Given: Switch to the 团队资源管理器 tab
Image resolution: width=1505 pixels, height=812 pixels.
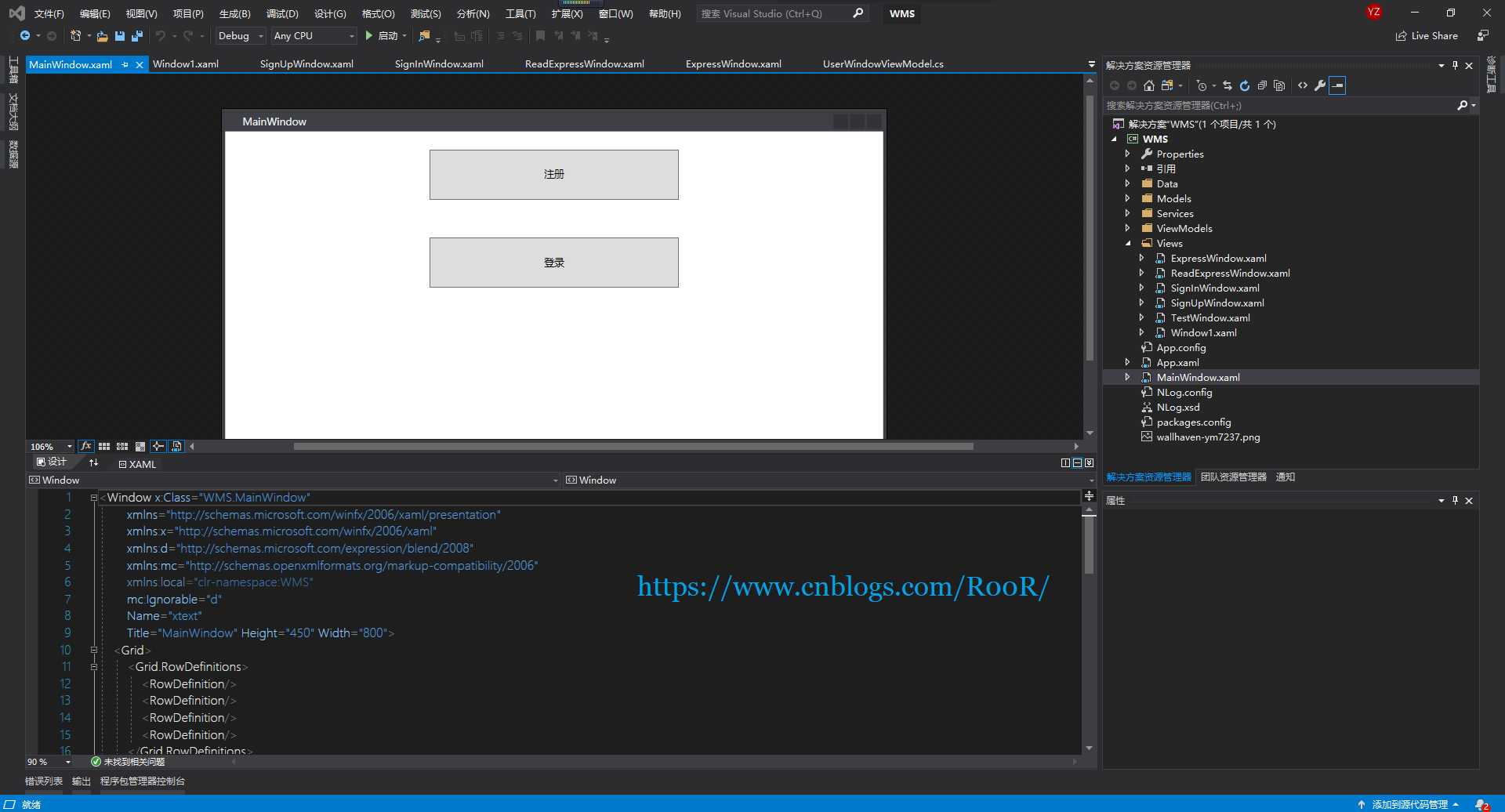Looking at the screenshot, I should 1234,477.
